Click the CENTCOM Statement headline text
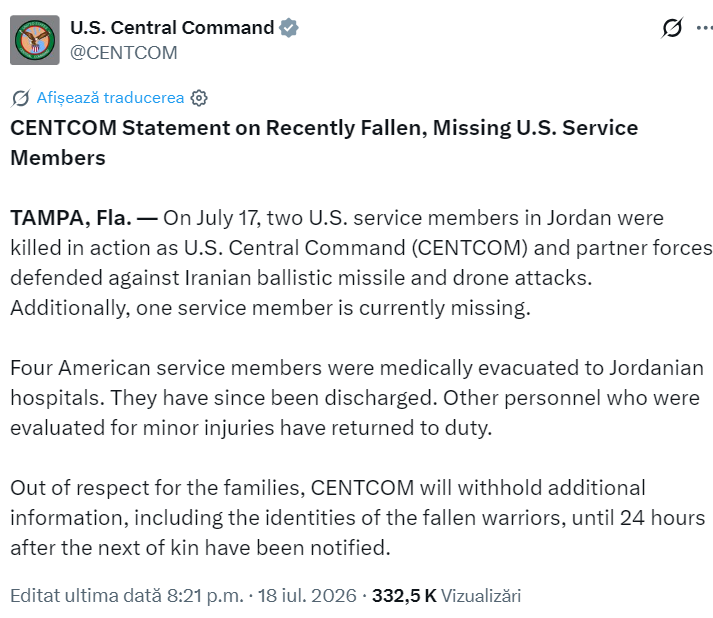713x618 pixels. (324, 143)
